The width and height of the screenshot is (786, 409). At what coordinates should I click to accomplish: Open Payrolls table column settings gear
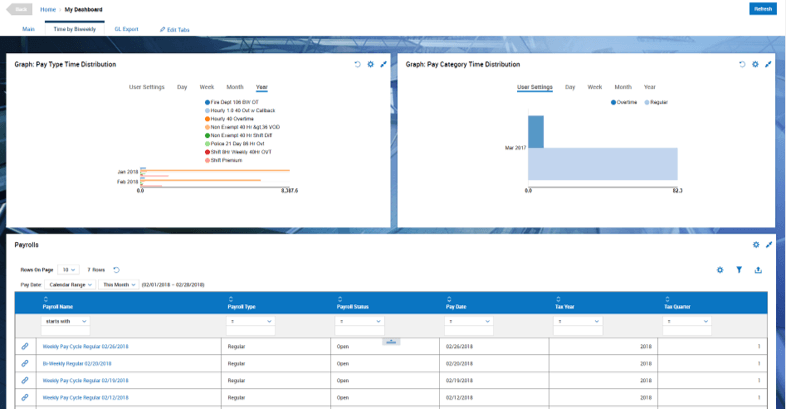coord(720,270)
